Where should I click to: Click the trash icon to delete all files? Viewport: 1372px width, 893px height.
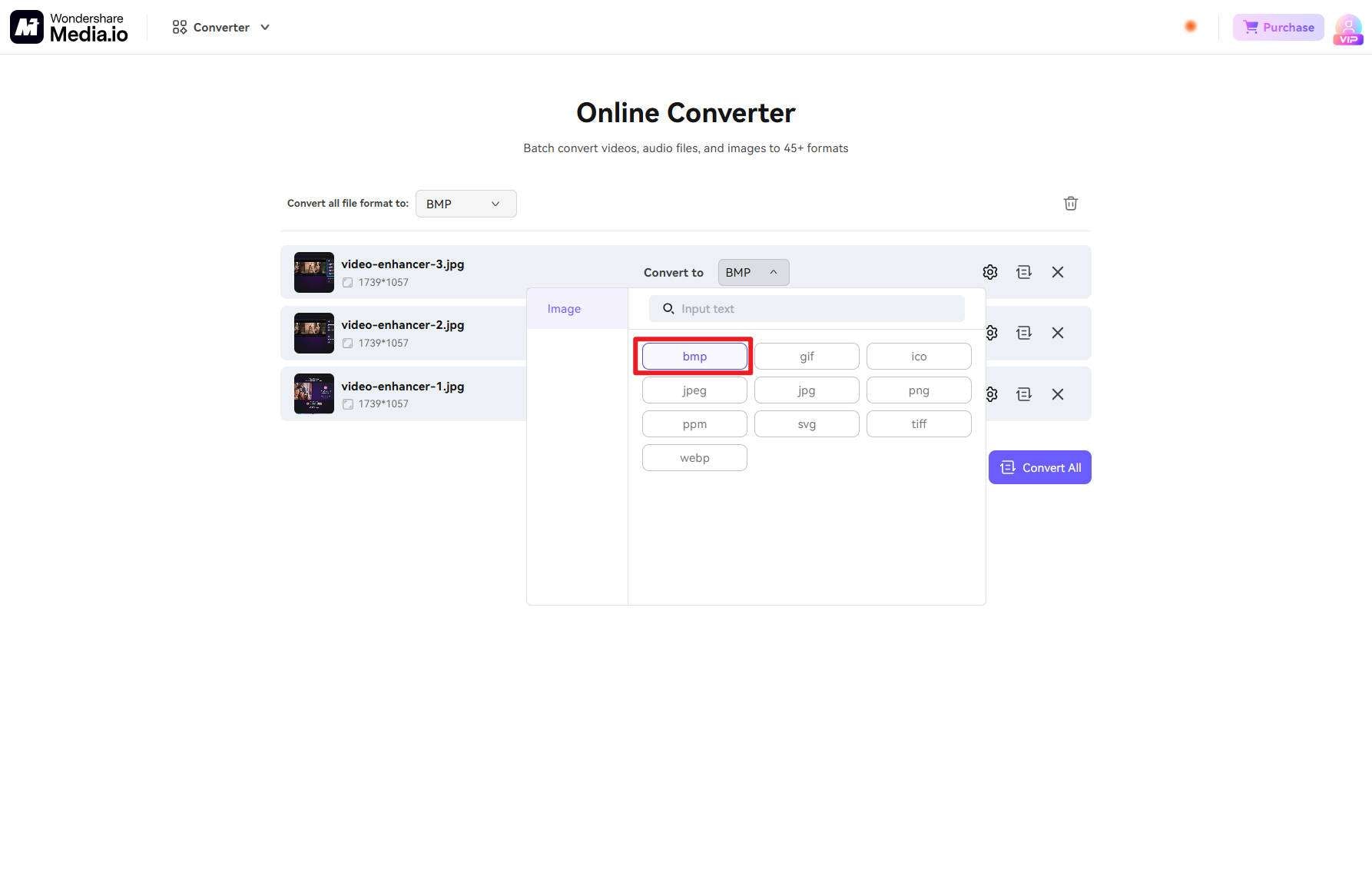click(x=1070, y=203)
